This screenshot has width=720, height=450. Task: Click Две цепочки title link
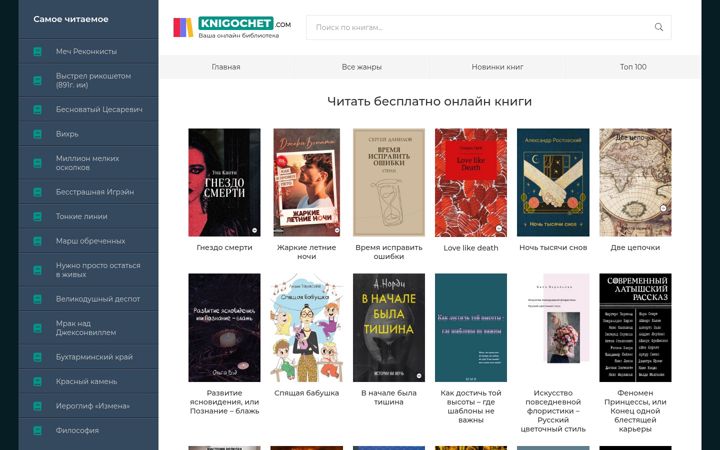pos(635,248)
